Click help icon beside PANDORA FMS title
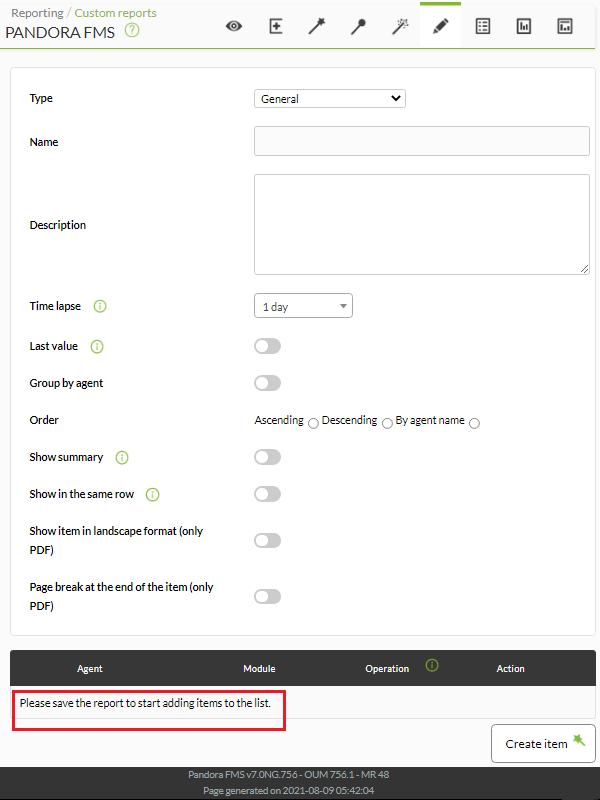Image resolution: width=600 pixels, height=800 pixels. (x=132, y=31)
